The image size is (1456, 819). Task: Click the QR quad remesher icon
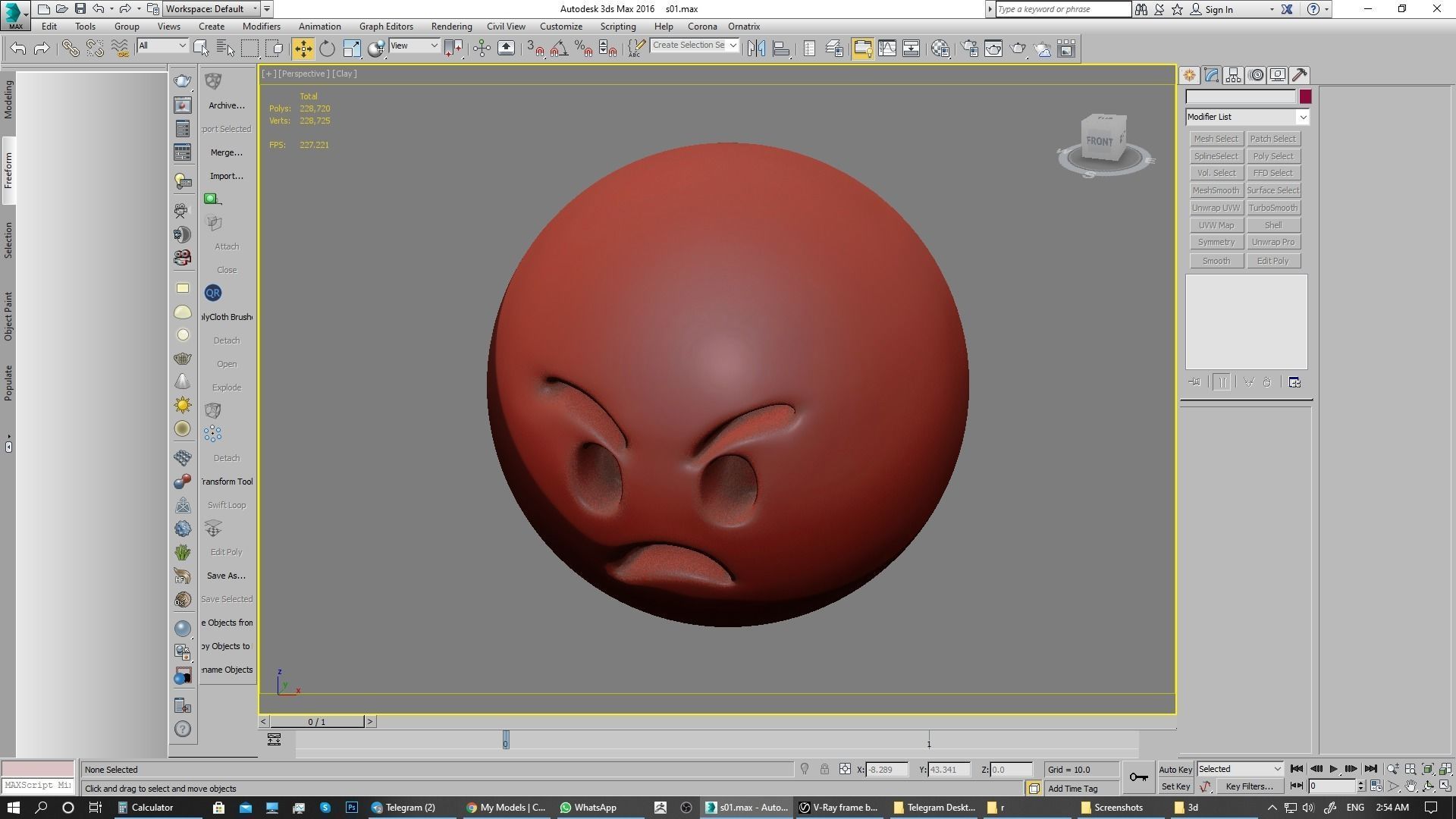[213, 293]
